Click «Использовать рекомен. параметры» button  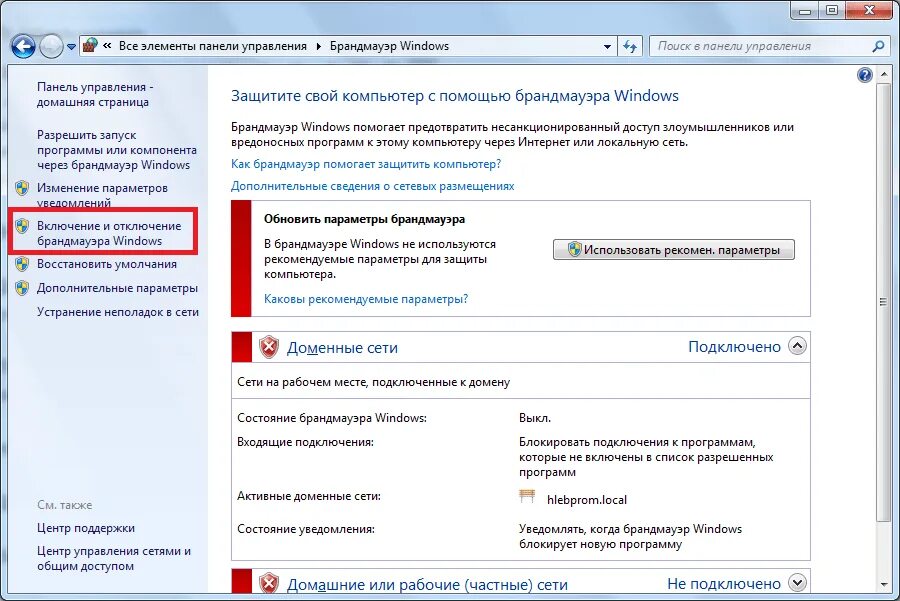click(674, 250)
